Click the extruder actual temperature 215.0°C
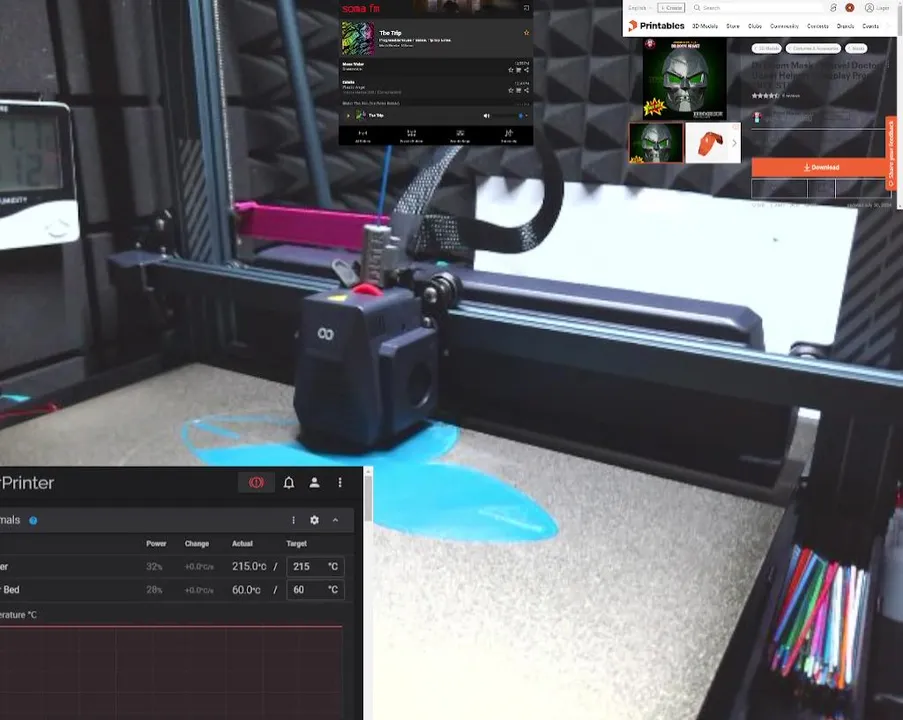Image resolution: width=903 pixels, height=720 pixels. 249,566
